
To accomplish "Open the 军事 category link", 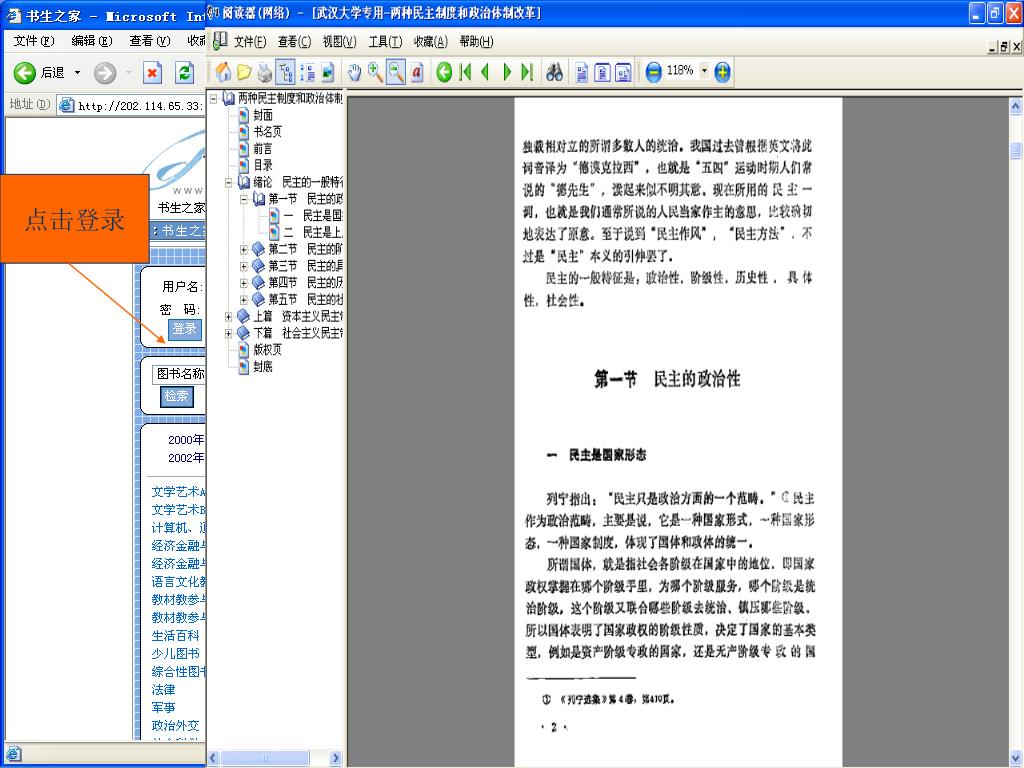I will (x=163, y=707).
